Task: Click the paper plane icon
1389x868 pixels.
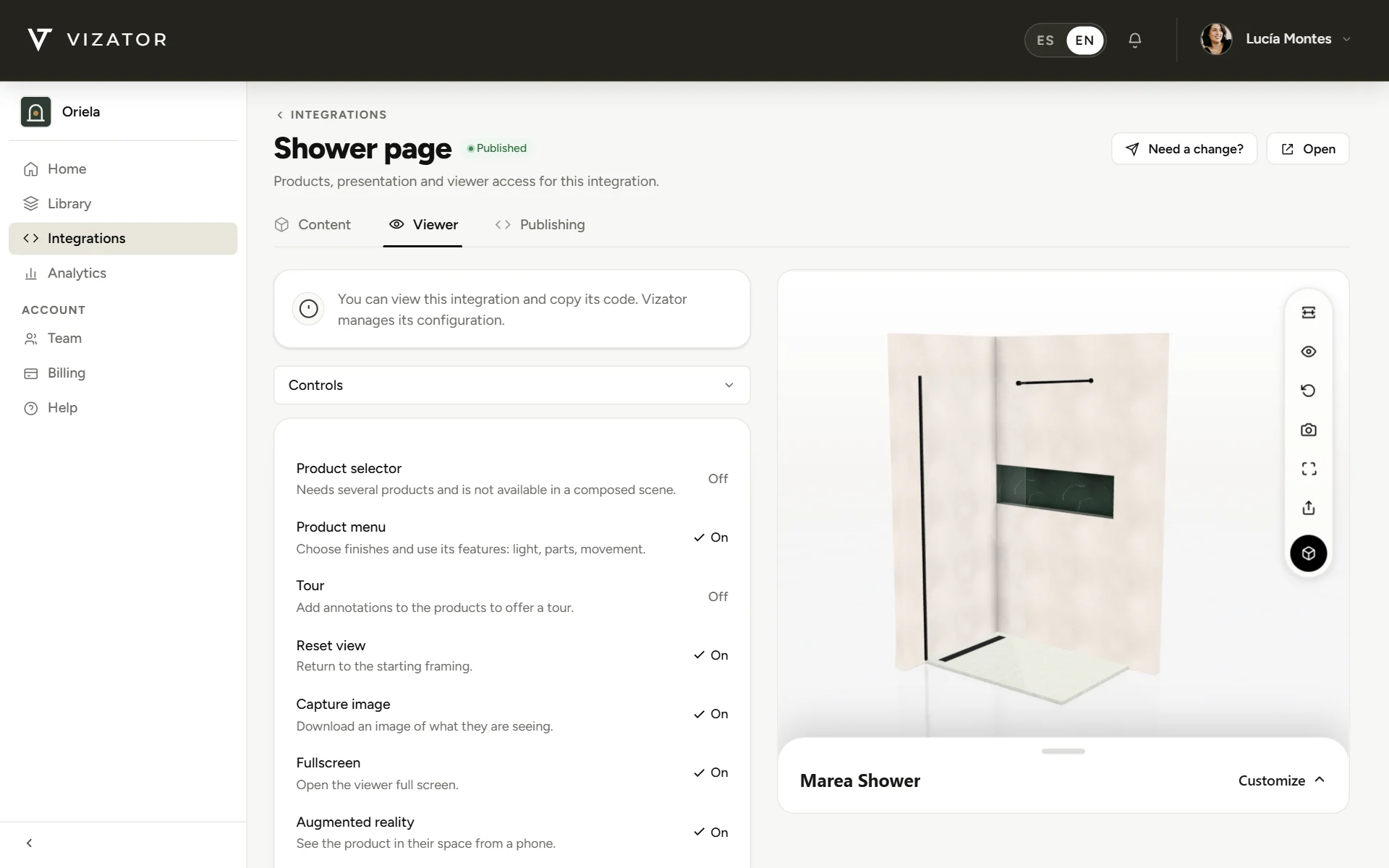Action: click(x=1132, y=149)
